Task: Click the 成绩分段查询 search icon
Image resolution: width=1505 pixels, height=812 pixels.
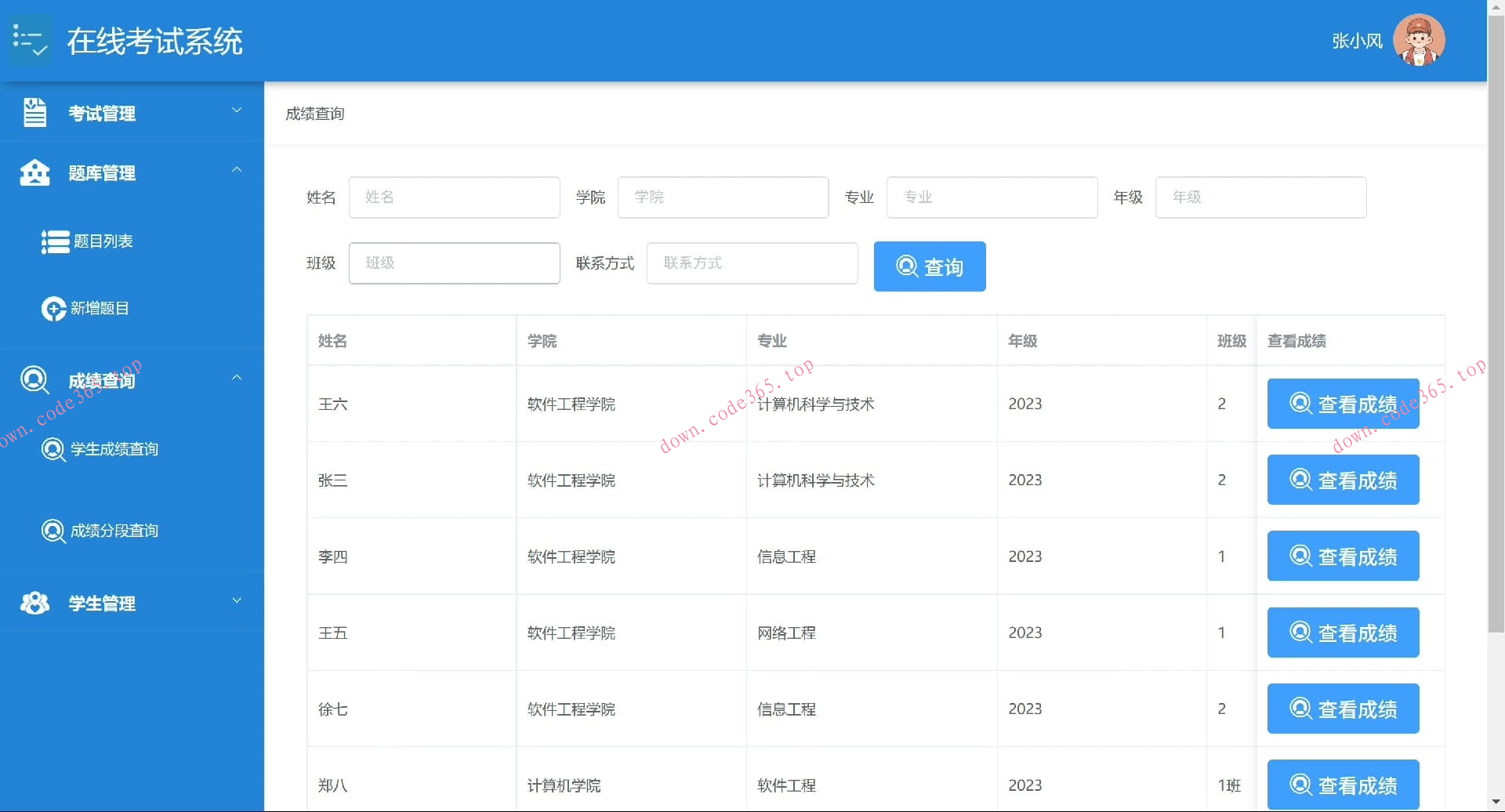Action: pyautogui.click(x=53, y=531)
